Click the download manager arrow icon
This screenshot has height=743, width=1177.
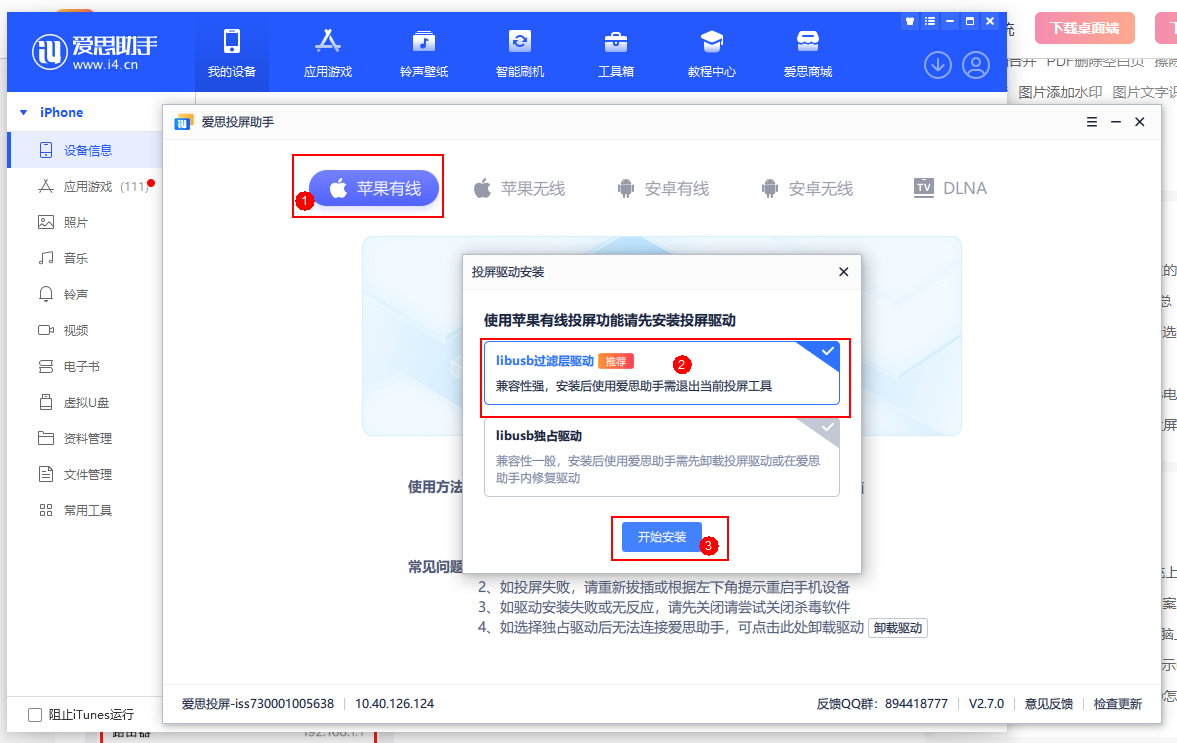[938, 65]
